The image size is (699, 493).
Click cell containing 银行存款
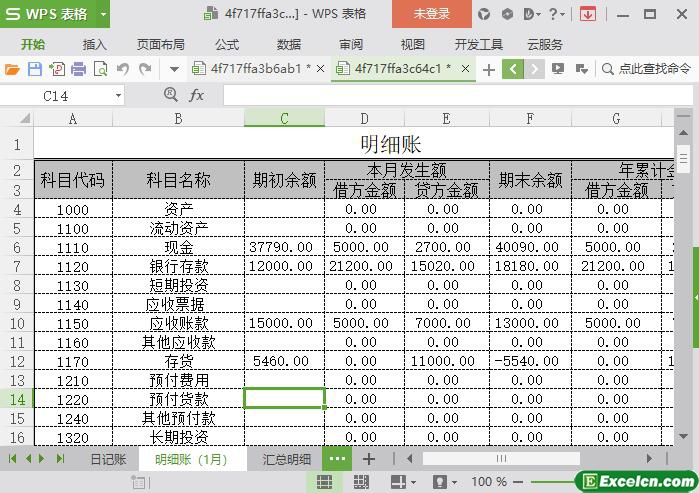click(178, 266)
